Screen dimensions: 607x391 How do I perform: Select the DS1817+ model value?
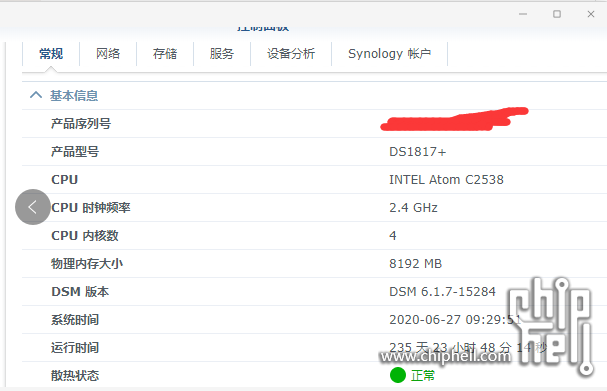point(418,152)
